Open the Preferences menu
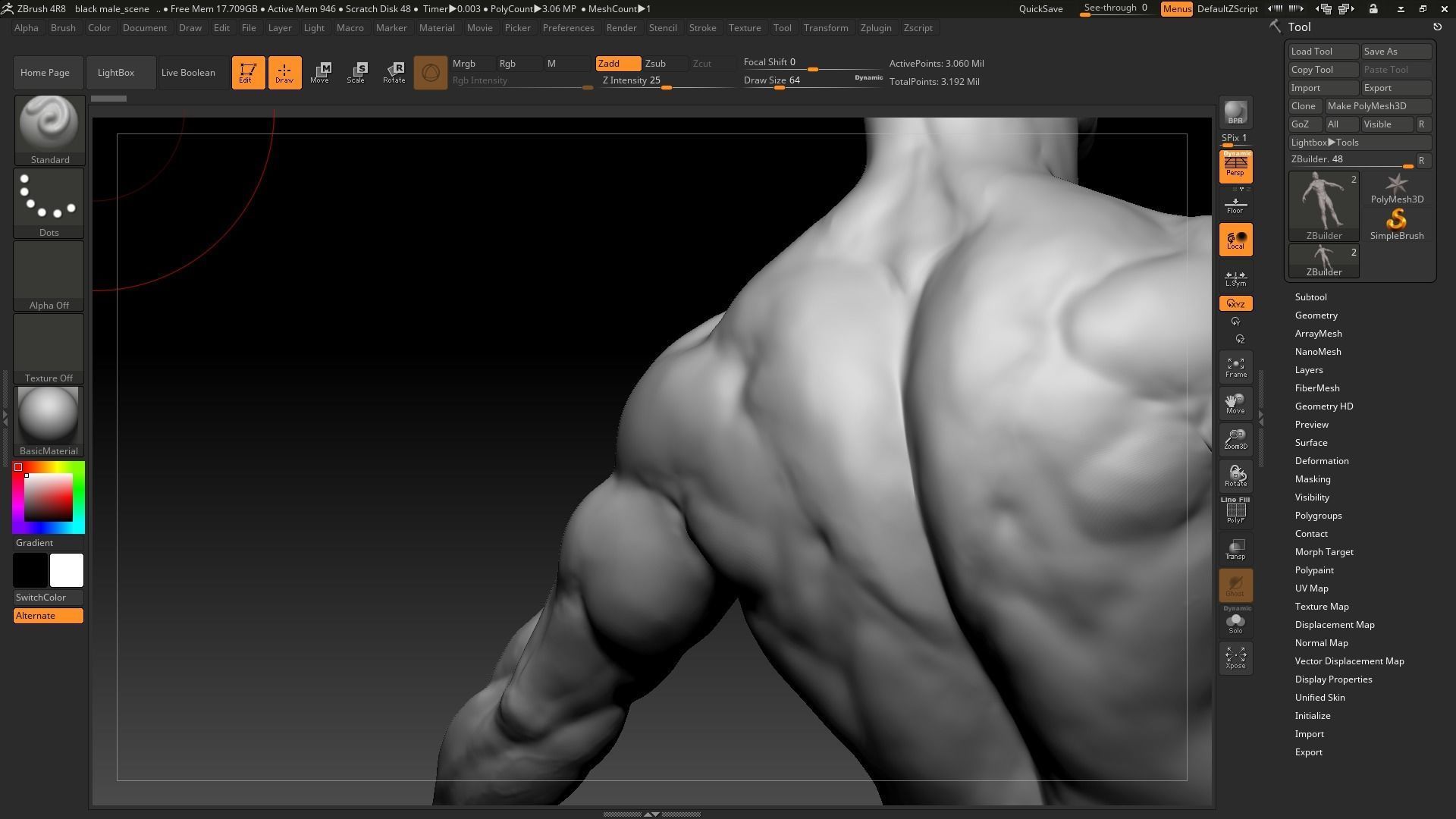The width and height of the screenshot is (1456, 819). [x=569, y=27]
